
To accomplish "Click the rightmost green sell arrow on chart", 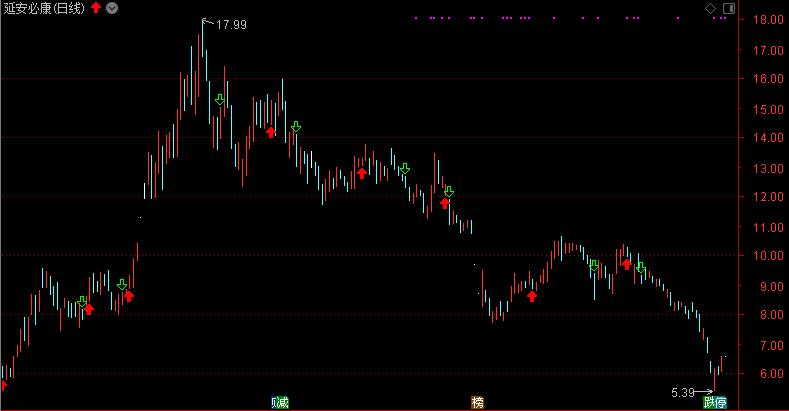I will click(640, 268).
